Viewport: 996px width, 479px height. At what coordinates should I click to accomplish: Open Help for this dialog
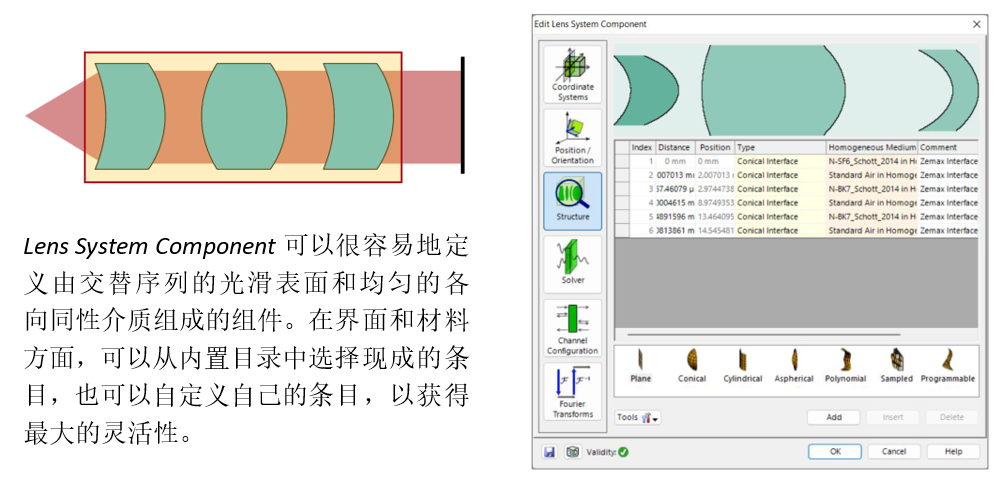click(x=953, y=452)
